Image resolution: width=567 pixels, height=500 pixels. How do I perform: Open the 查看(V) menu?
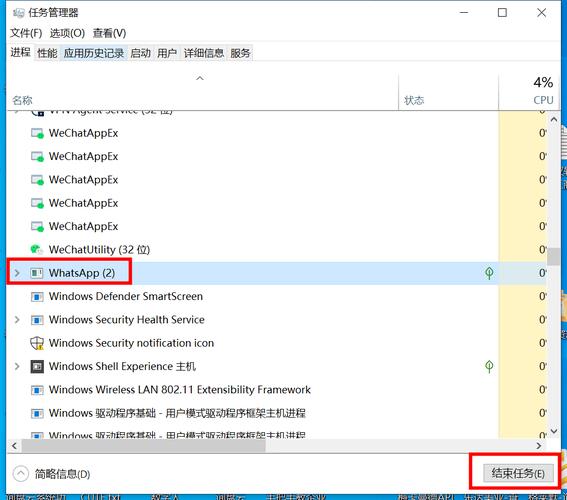pos(109,33)
